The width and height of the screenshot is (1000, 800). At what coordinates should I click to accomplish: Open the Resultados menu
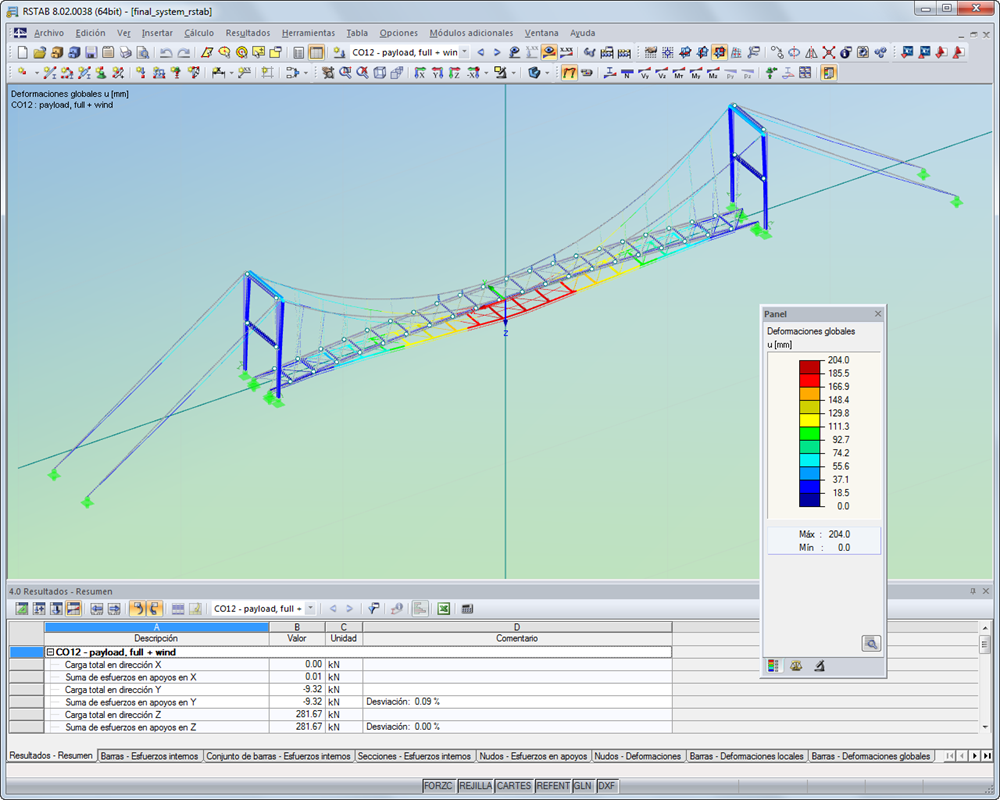(x=247, y=33)
